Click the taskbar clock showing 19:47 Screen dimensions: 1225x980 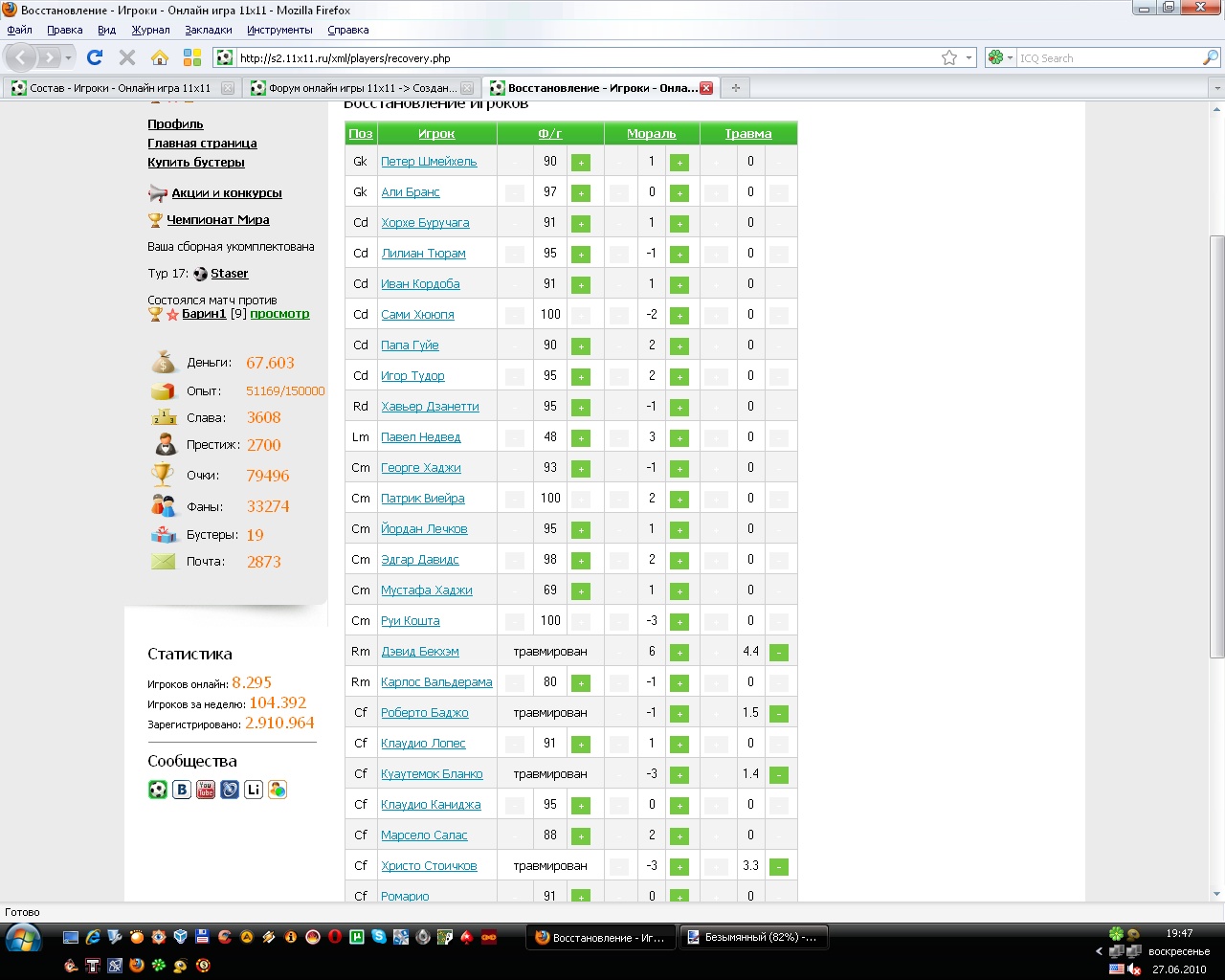pyautogui.click(x=1179, y=933)
